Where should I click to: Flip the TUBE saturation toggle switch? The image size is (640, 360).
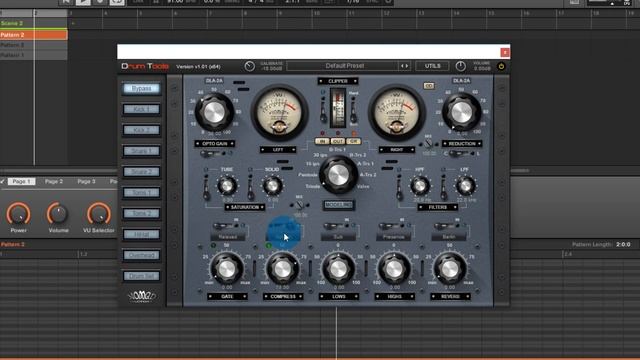(x=207, y=187)
